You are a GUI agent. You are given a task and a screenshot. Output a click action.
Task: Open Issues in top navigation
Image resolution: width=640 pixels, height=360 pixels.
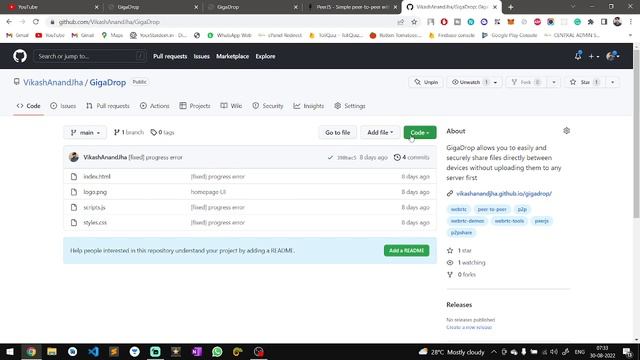[201, 56]
